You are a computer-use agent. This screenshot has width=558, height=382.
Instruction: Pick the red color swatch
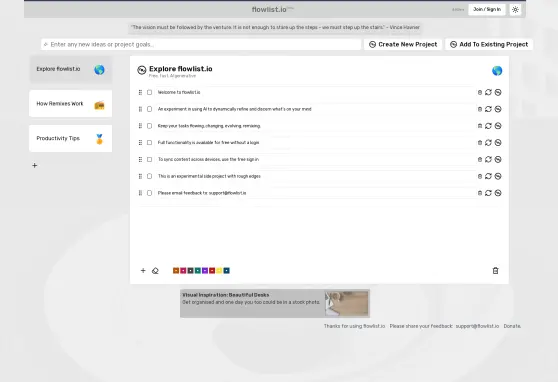coord(212,271)
